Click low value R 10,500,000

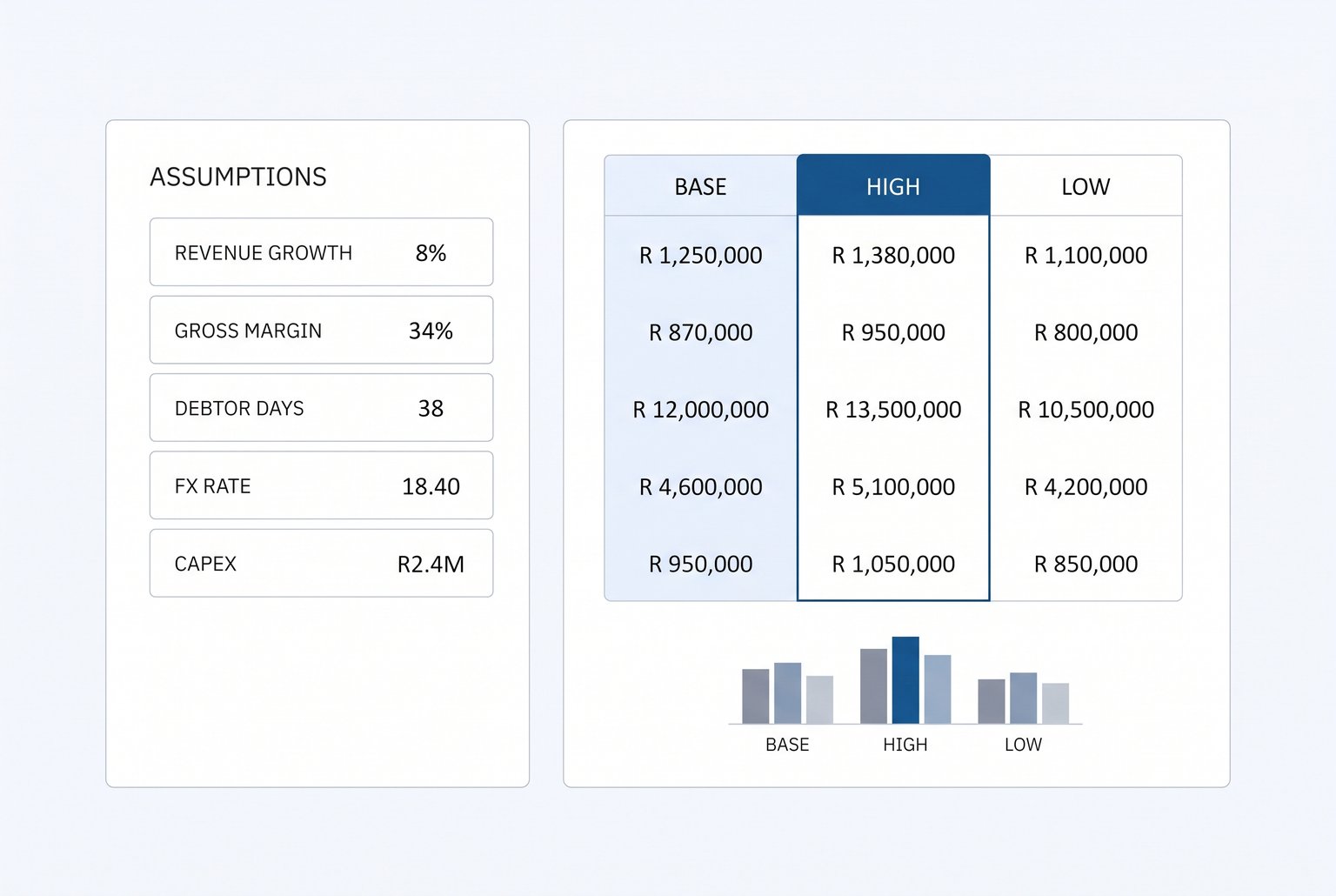[1085, 410]
